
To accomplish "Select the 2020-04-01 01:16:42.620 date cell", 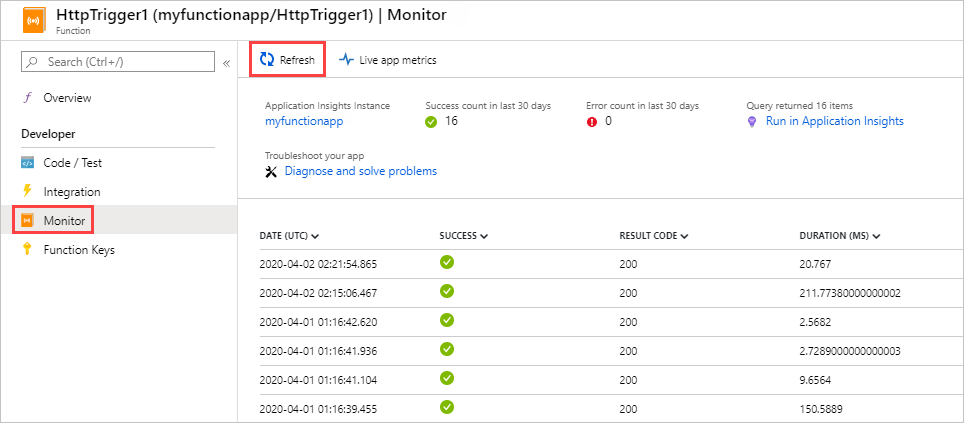I will click(x=318, y=322).
